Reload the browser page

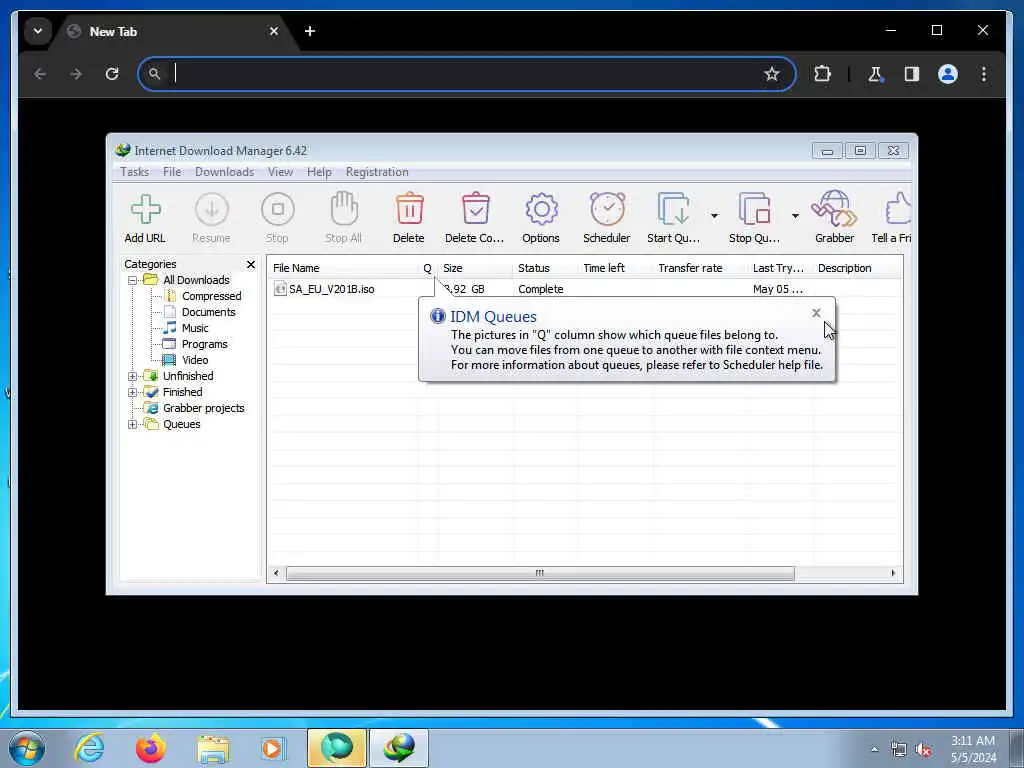click(112, 74)
